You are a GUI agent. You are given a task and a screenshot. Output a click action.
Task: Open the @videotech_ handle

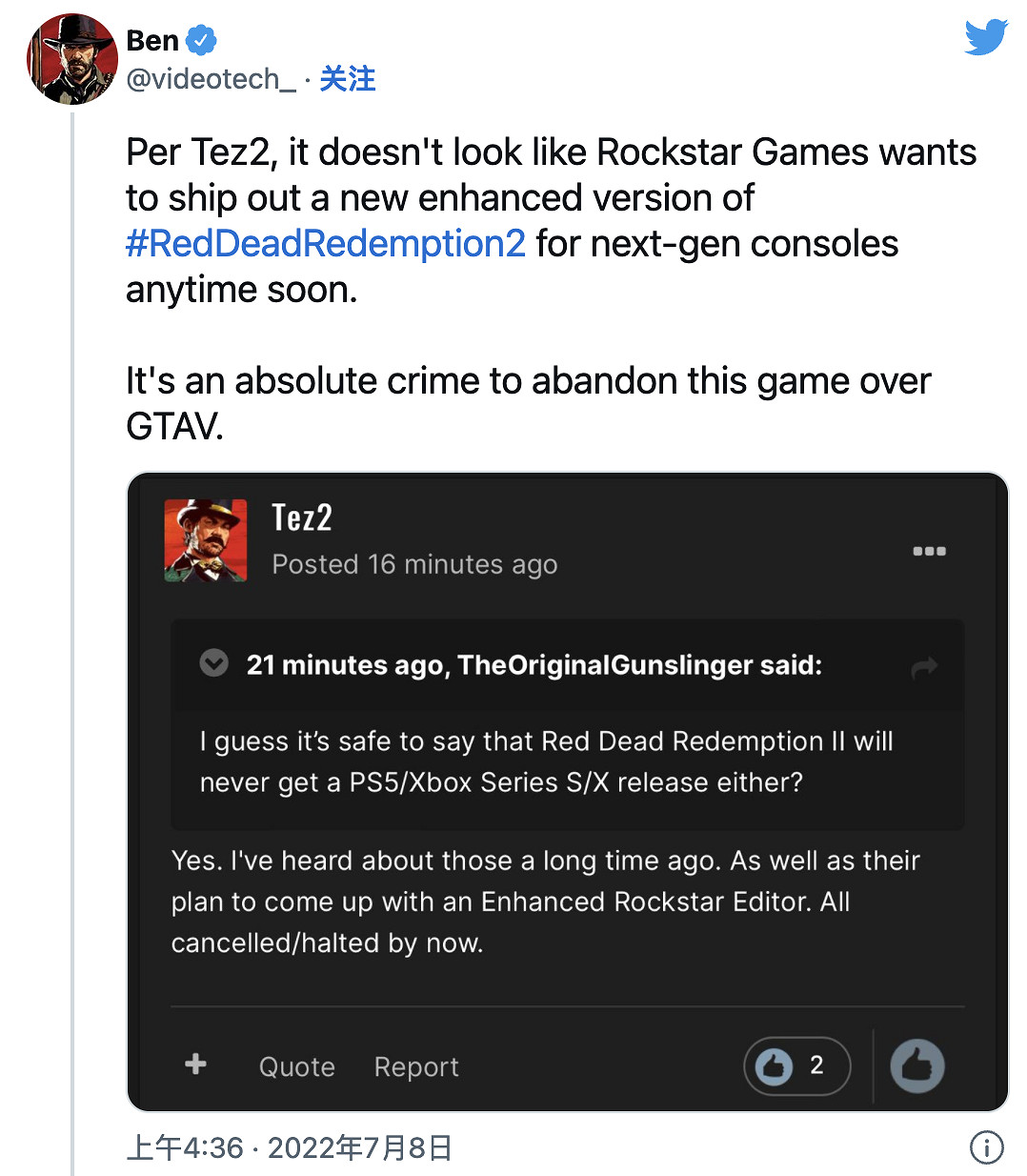click(211, 79)
